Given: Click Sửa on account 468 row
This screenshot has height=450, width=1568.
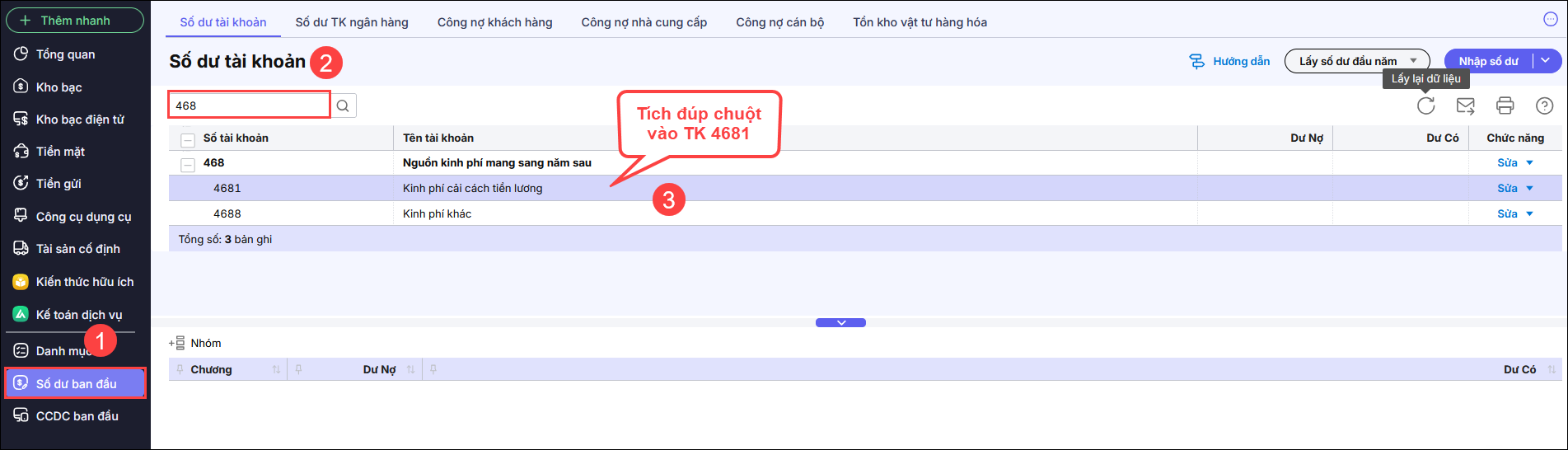Looking at the screenshot, I should (1507, 163).
